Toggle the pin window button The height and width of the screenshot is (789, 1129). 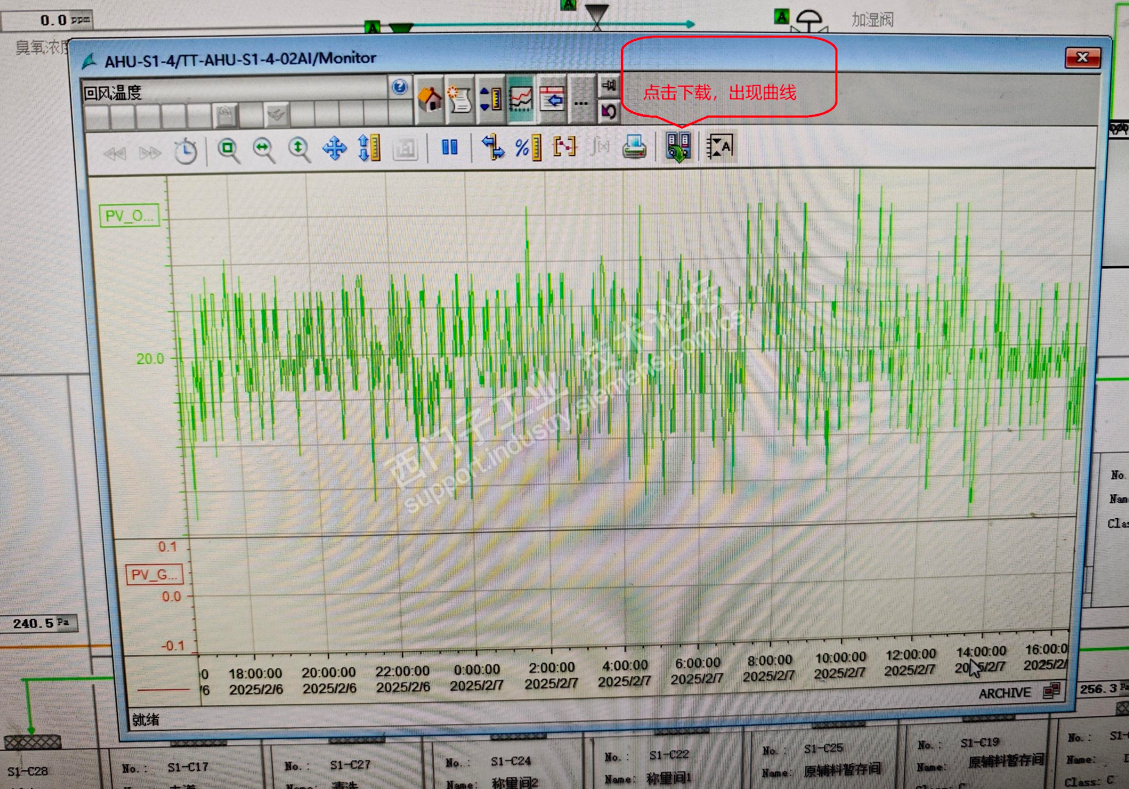coord(609,87)
